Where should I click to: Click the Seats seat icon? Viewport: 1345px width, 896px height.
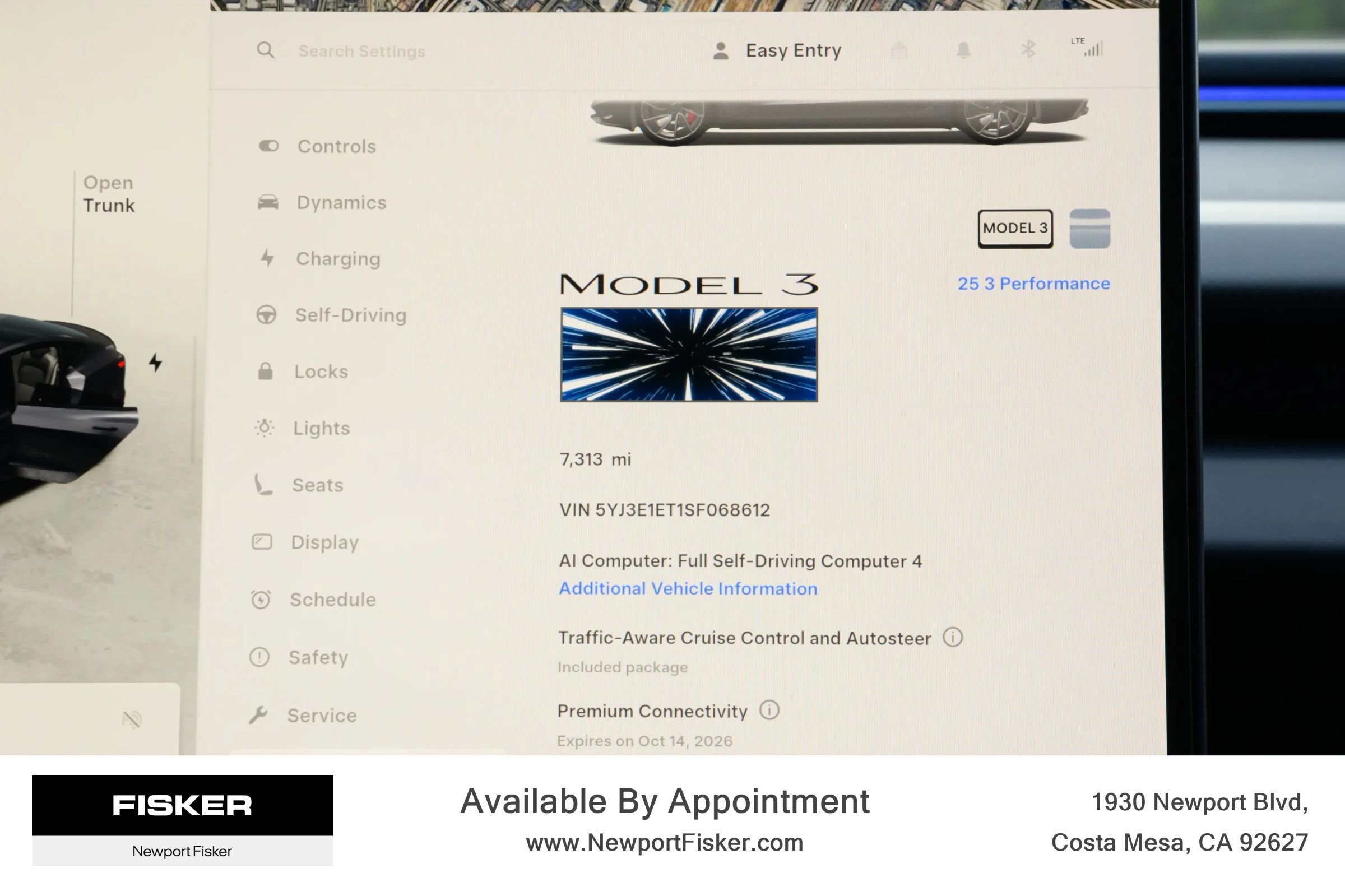coord(263,485)
